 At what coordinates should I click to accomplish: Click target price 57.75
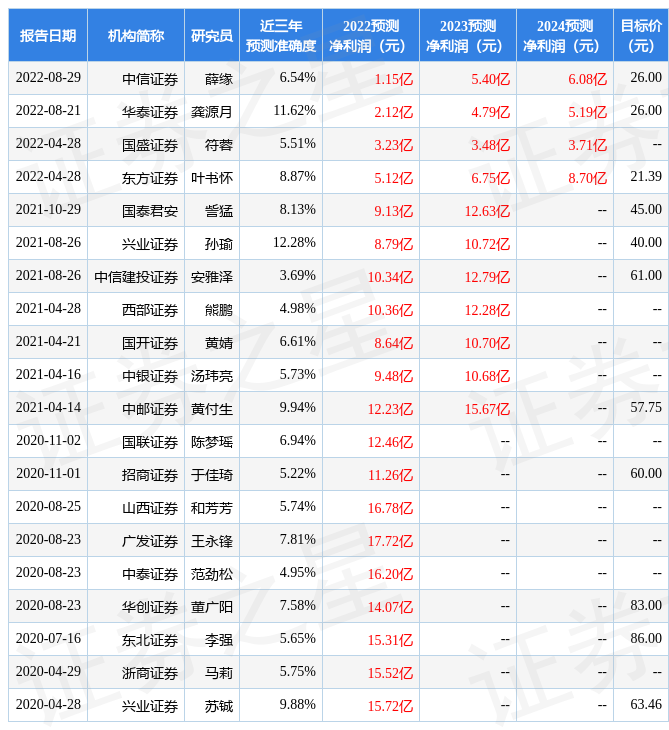(646, 408)
